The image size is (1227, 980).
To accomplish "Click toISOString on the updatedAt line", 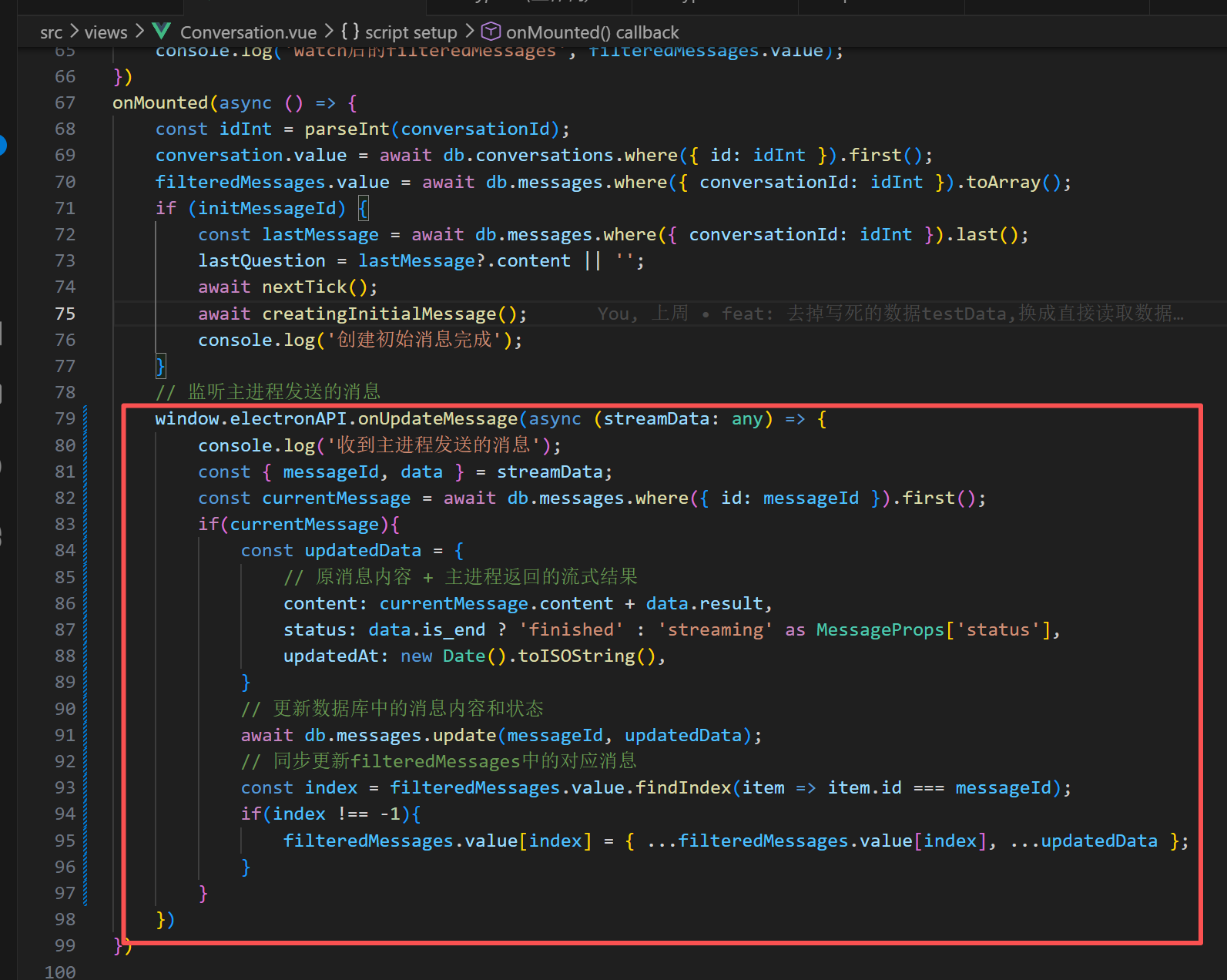I will click(x=576, y=656).
